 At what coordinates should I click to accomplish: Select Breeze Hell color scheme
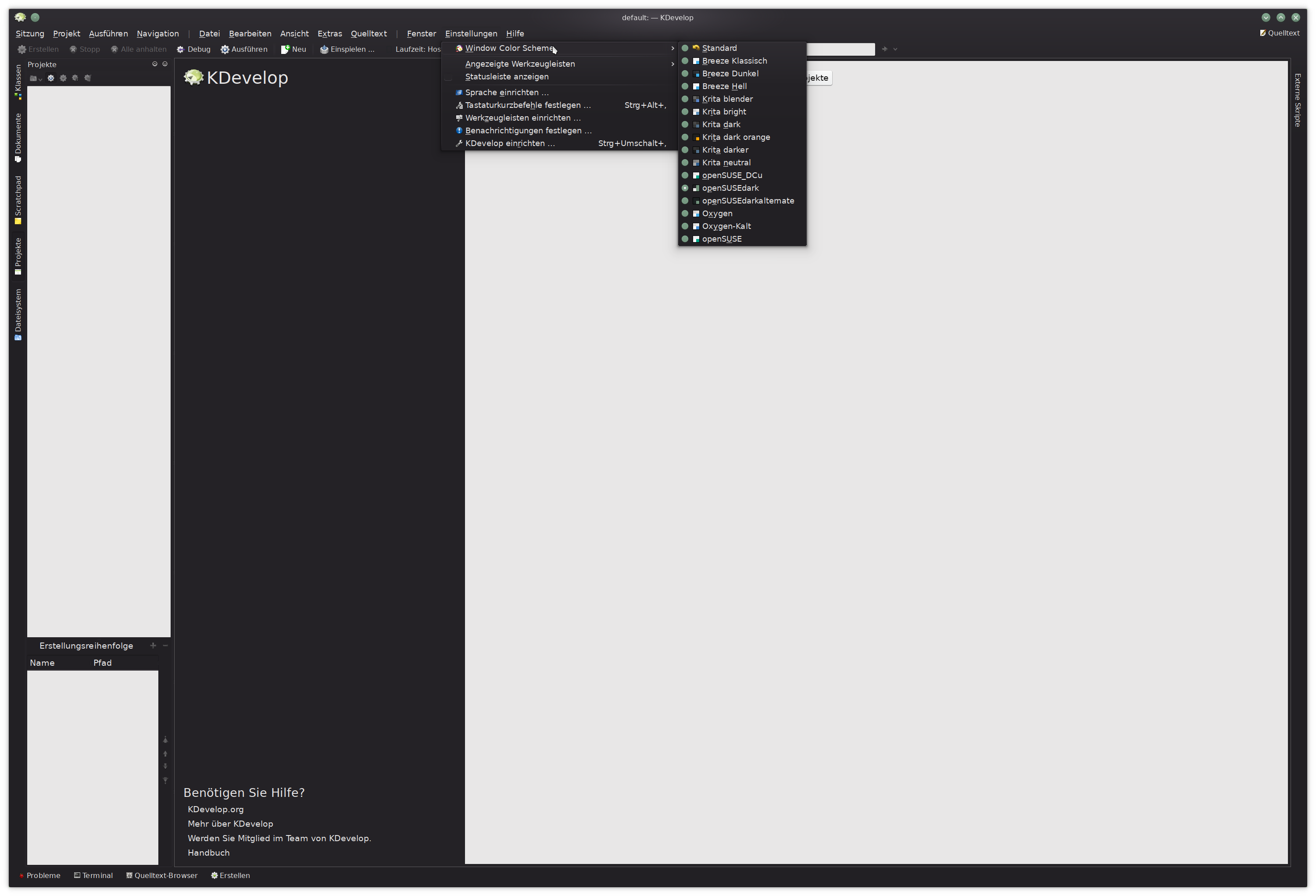[x=742, y=86]
